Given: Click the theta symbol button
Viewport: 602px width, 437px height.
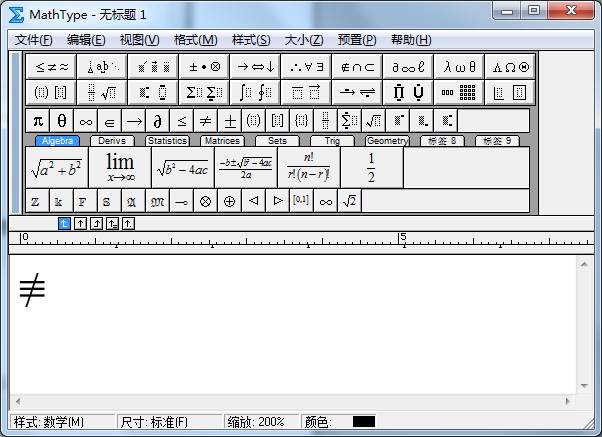Looking at the screenshot, I should tap(62, 121).
